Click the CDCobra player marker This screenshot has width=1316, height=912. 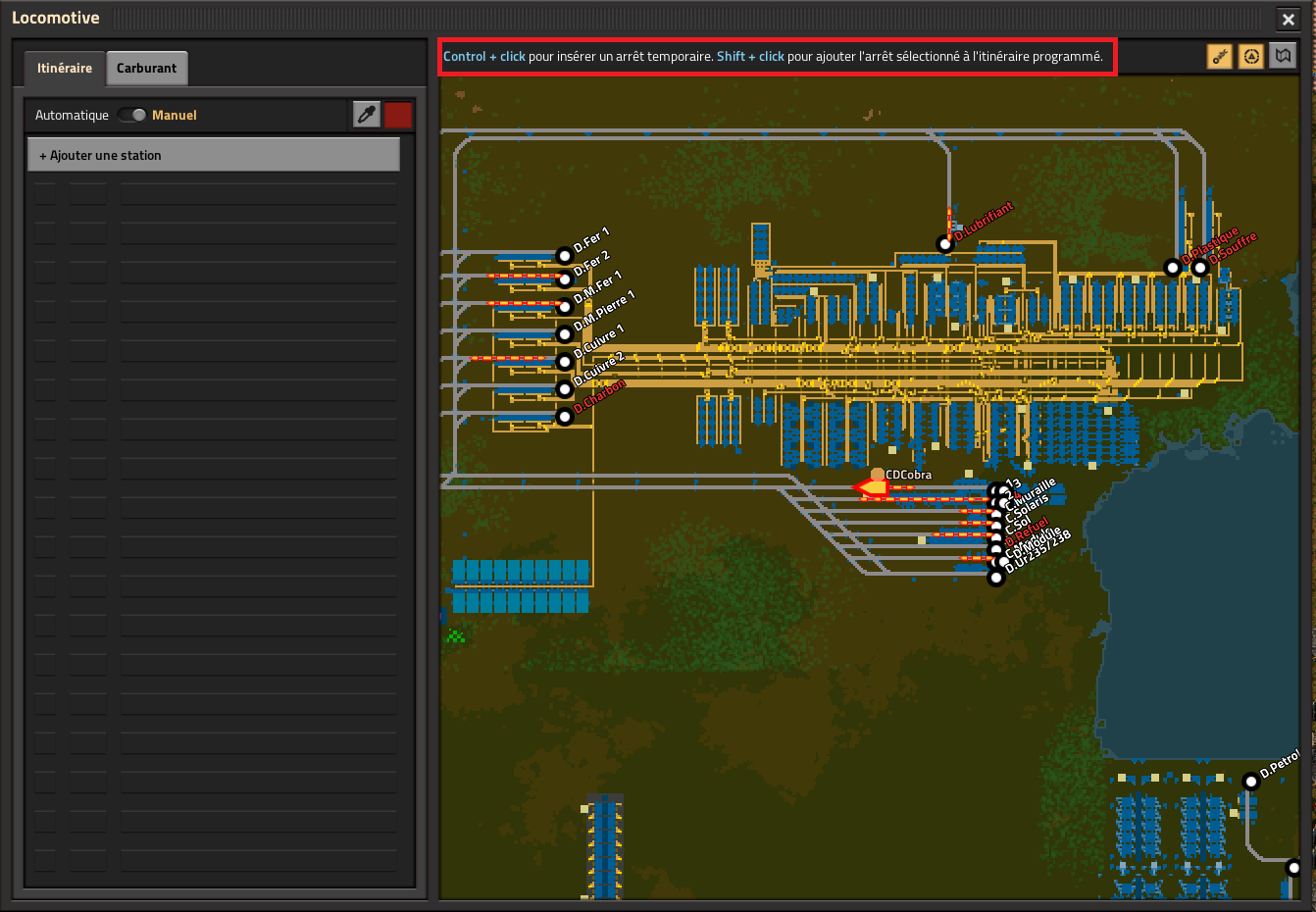(877, 475)
